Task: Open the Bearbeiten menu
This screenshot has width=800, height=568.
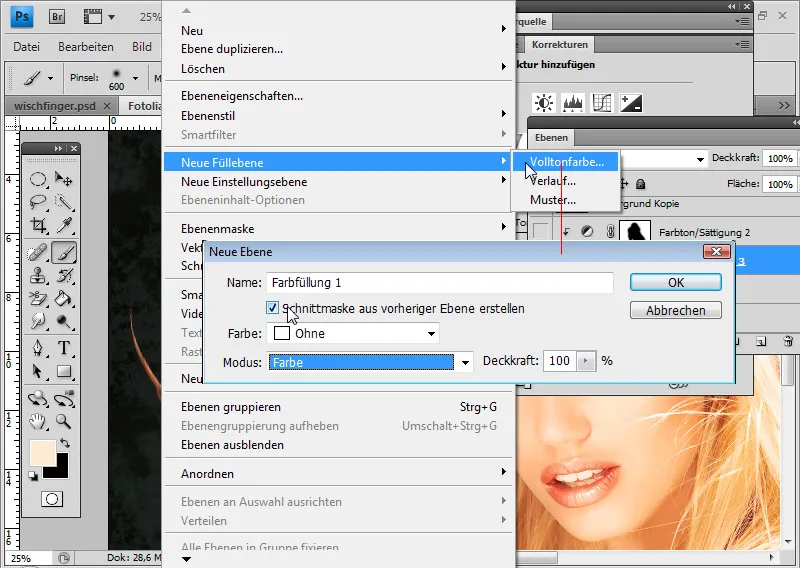Action: click(86, 47)
